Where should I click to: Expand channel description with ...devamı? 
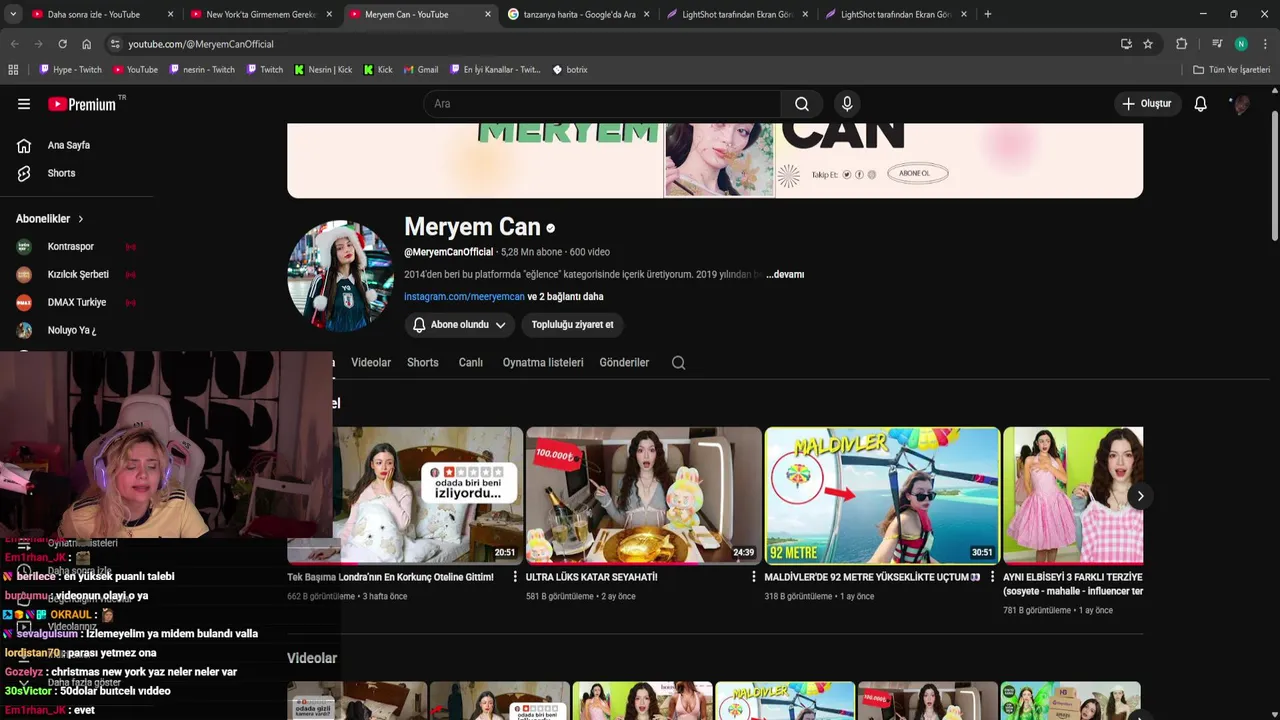tap(785, 274)
